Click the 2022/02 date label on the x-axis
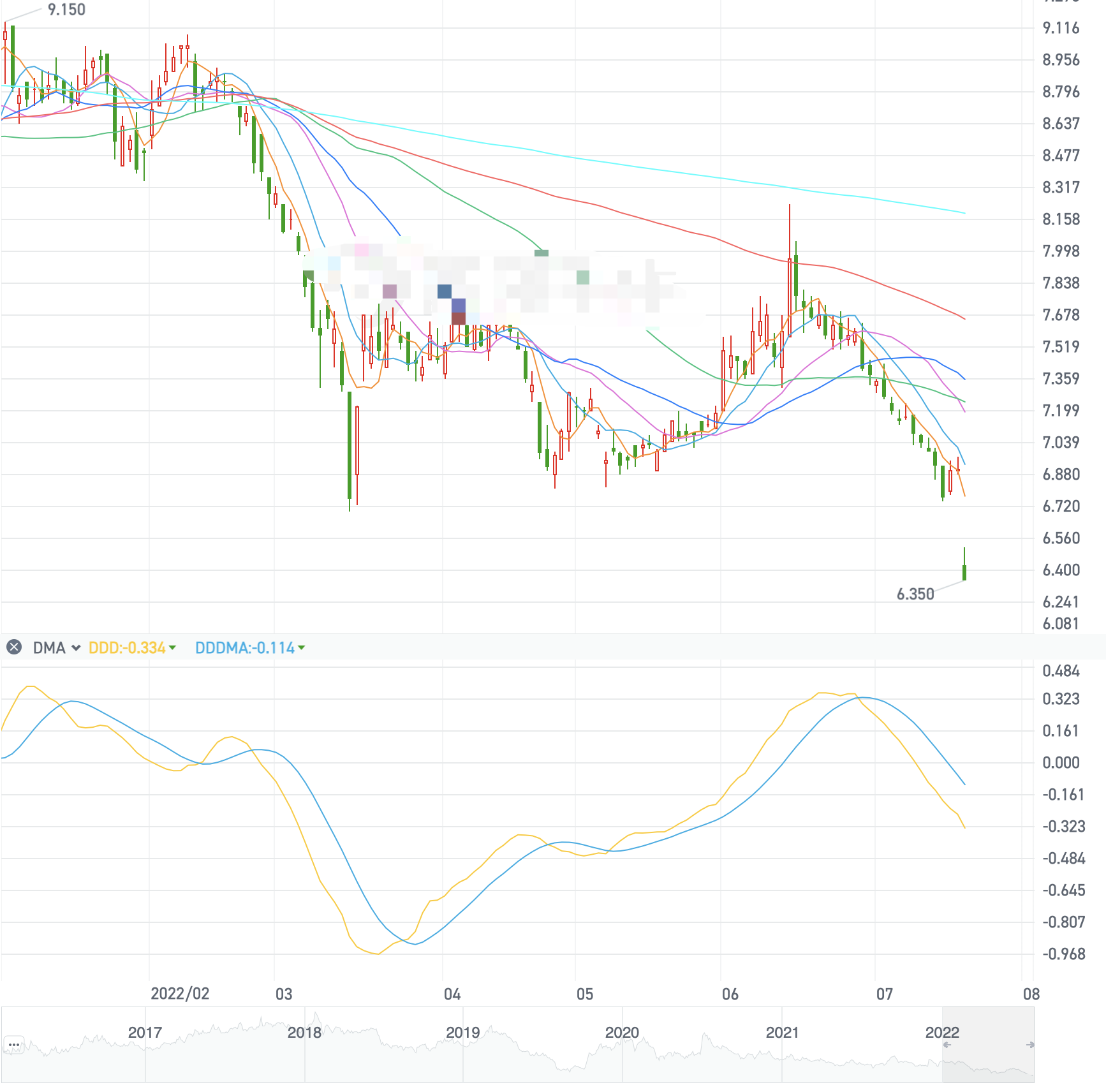 [x=180, y=994]
